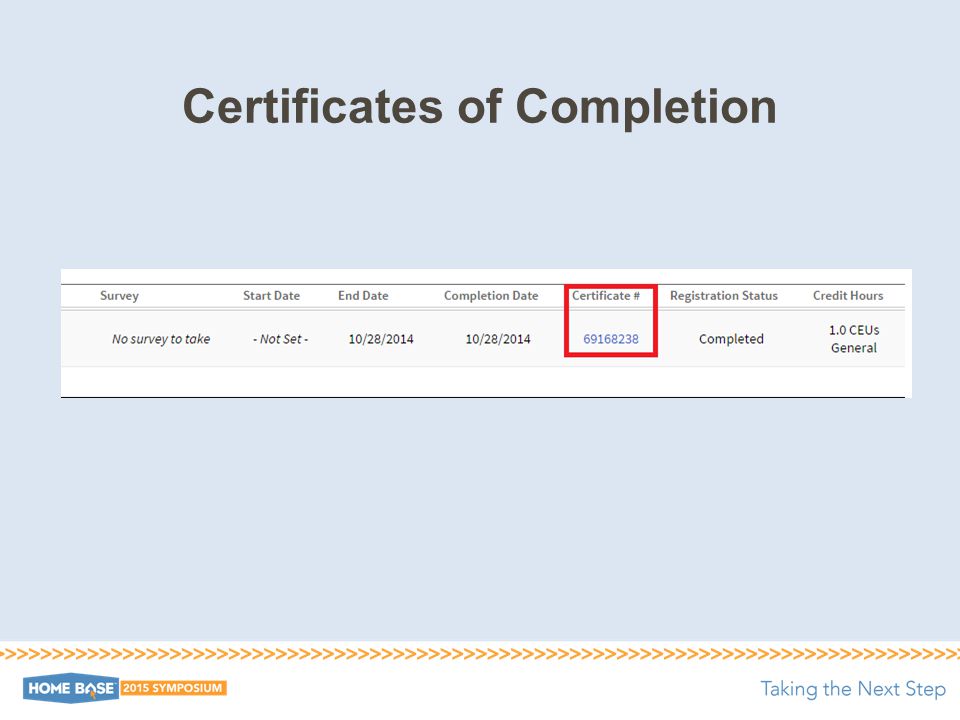
Task: Click the 'Certificates of Completion' slide title
Action: (479, 107)
